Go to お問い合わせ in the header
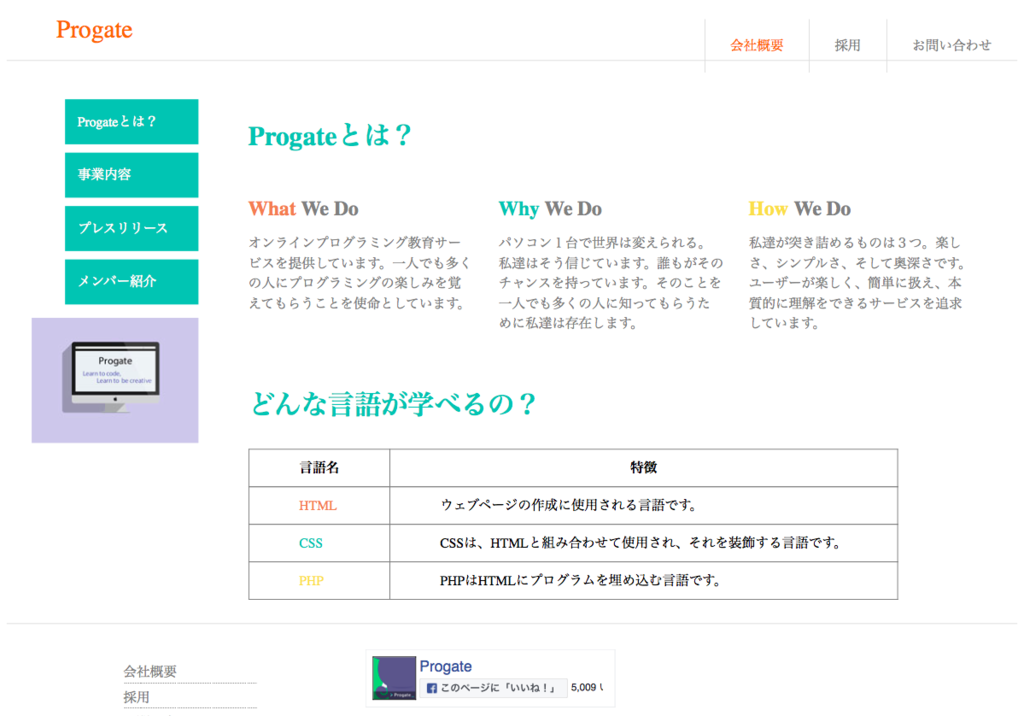Viewport: 1024px width, 716px height. 952,45
